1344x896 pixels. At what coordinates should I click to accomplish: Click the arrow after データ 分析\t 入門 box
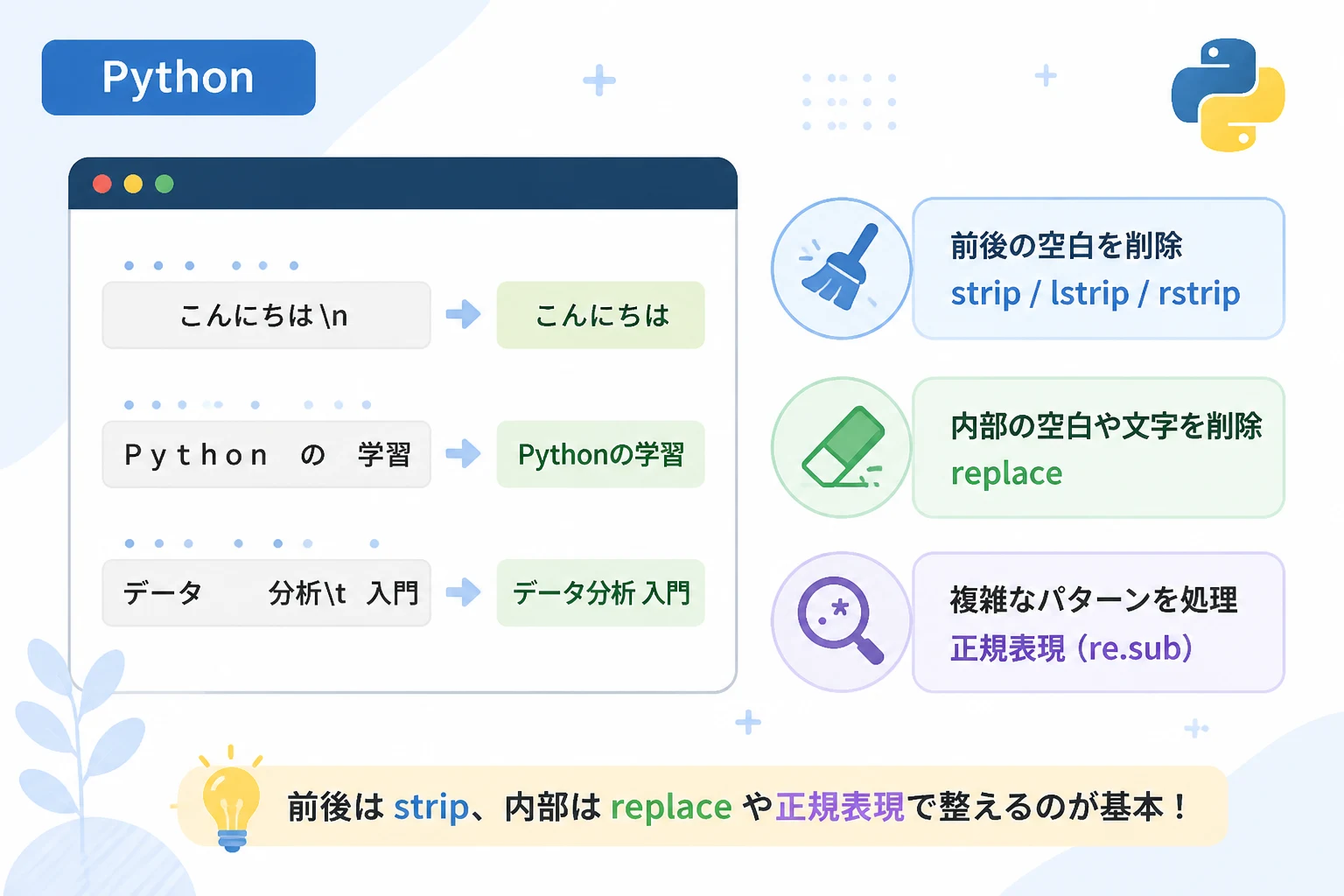point(463,592)
